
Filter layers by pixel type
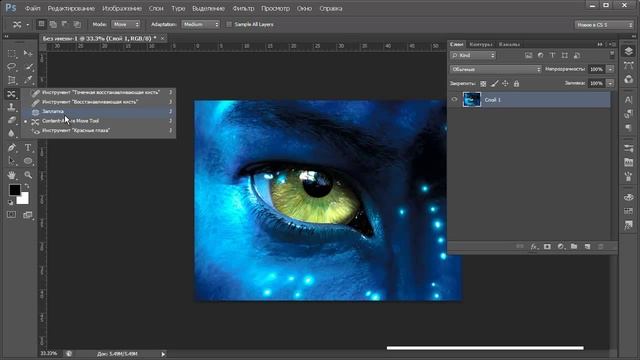coord(529,56)
